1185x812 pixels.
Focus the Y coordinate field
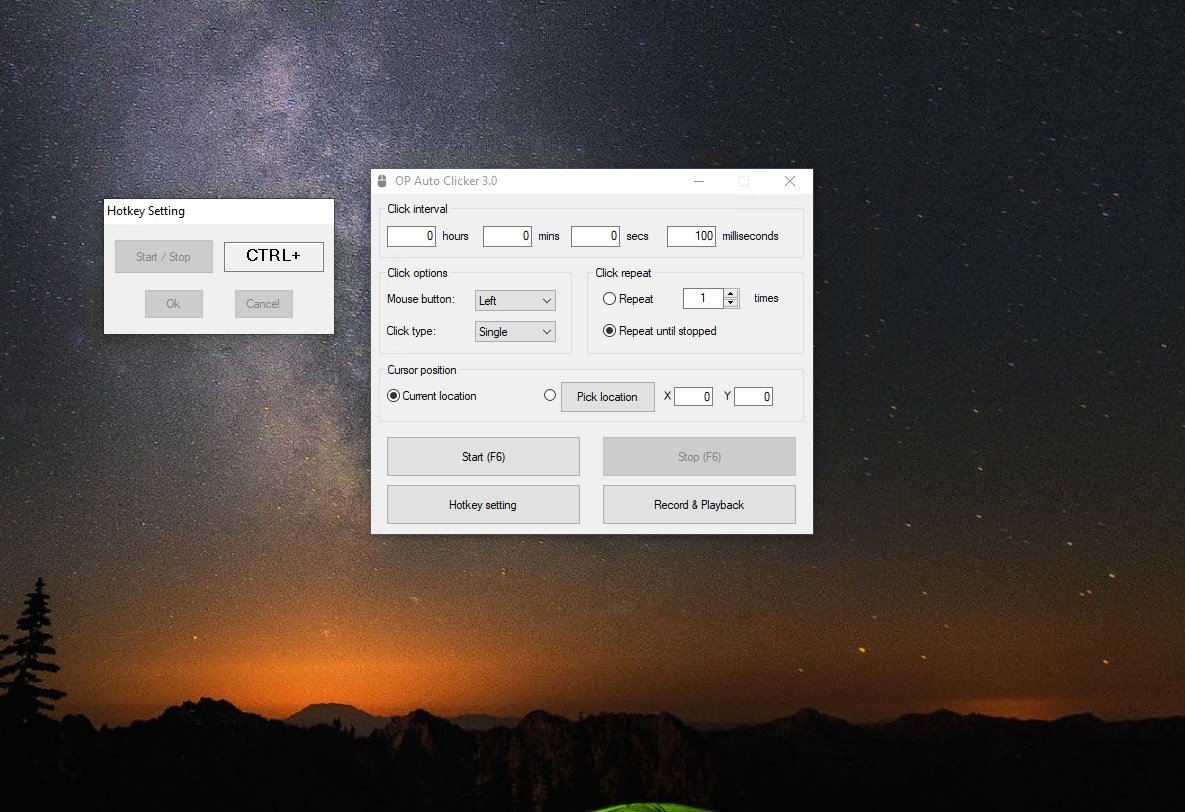tap(753, 396)
